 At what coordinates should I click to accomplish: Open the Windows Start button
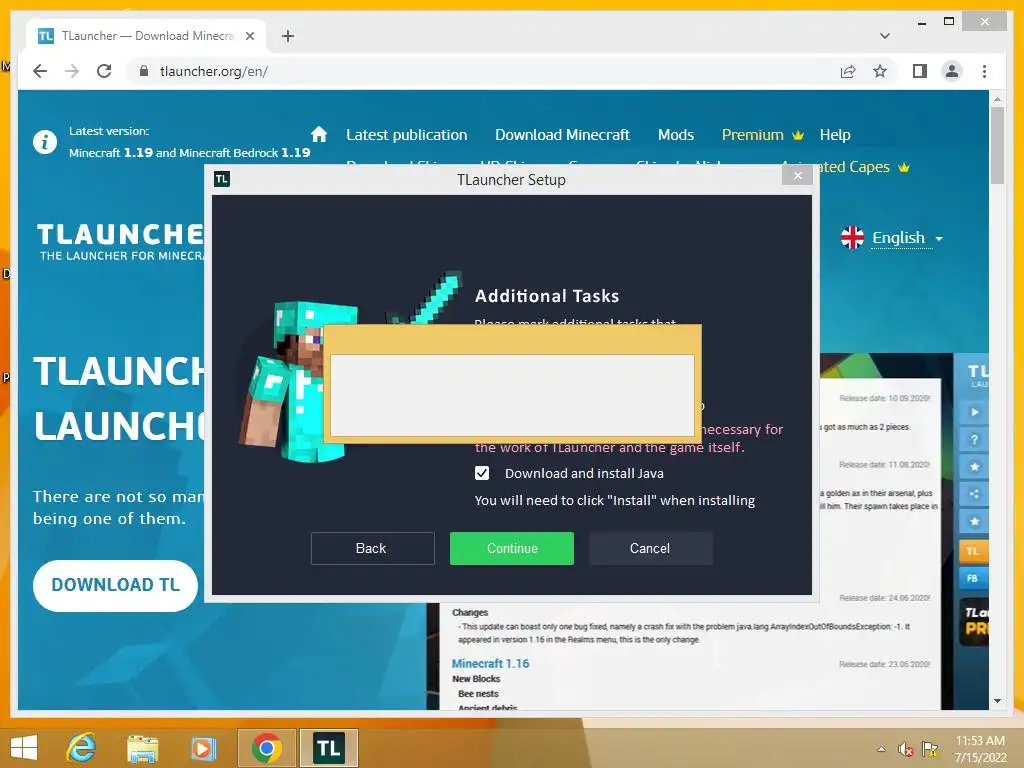click(24, 748)
